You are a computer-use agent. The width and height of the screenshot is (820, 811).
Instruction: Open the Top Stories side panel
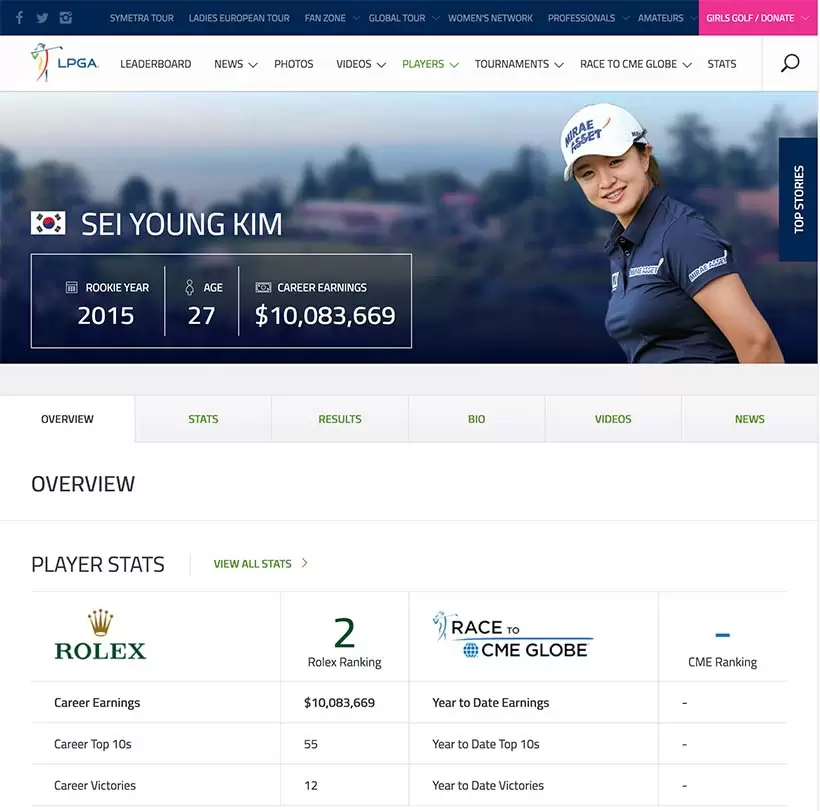(799, 200)
